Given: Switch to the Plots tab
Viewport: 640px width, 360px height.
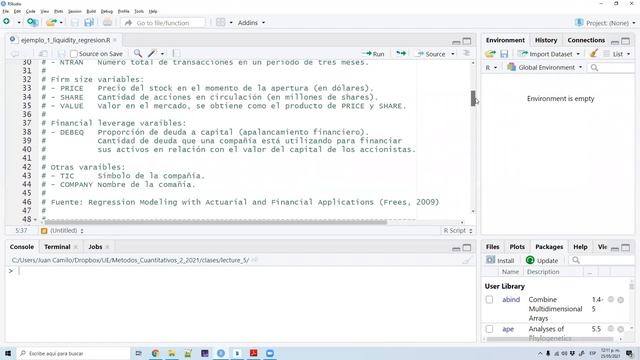Looking at the screenshot, I should (x=517, y=247).
